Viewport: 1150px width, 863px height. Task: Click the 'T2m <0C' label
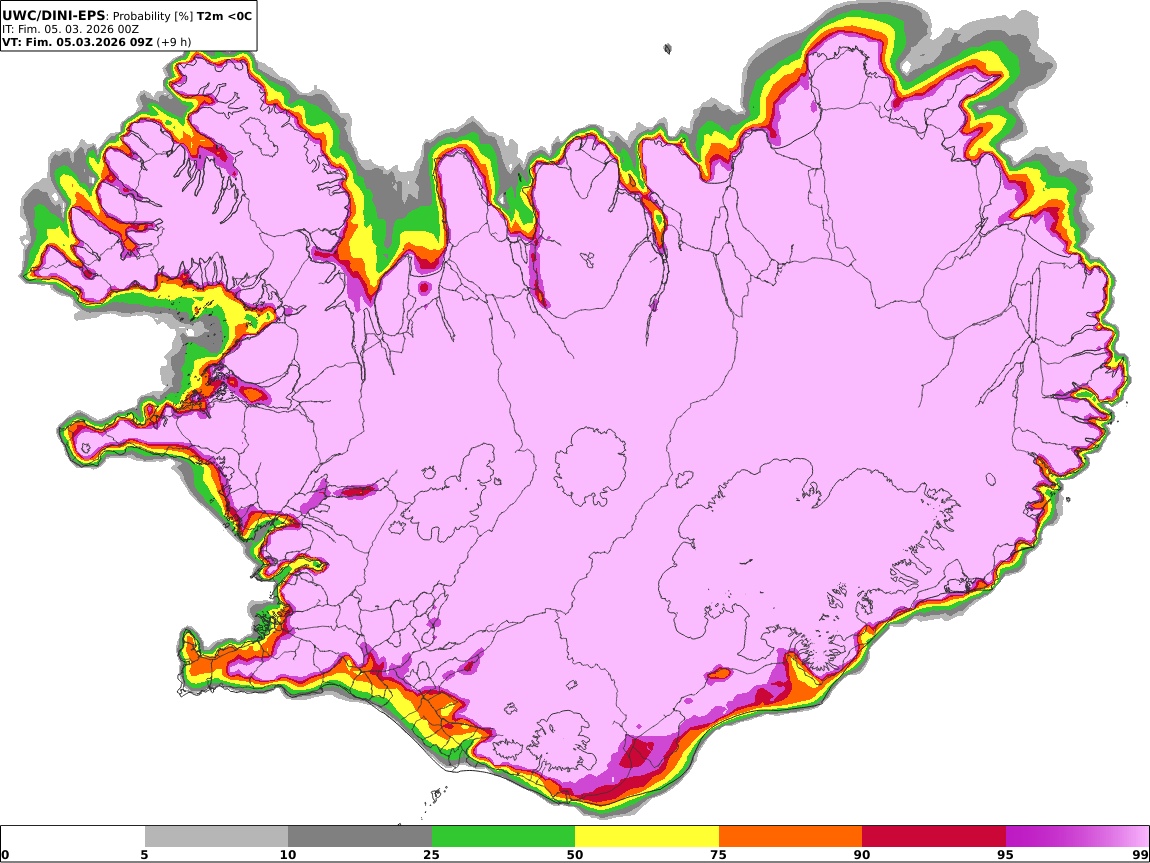(224, 15)
